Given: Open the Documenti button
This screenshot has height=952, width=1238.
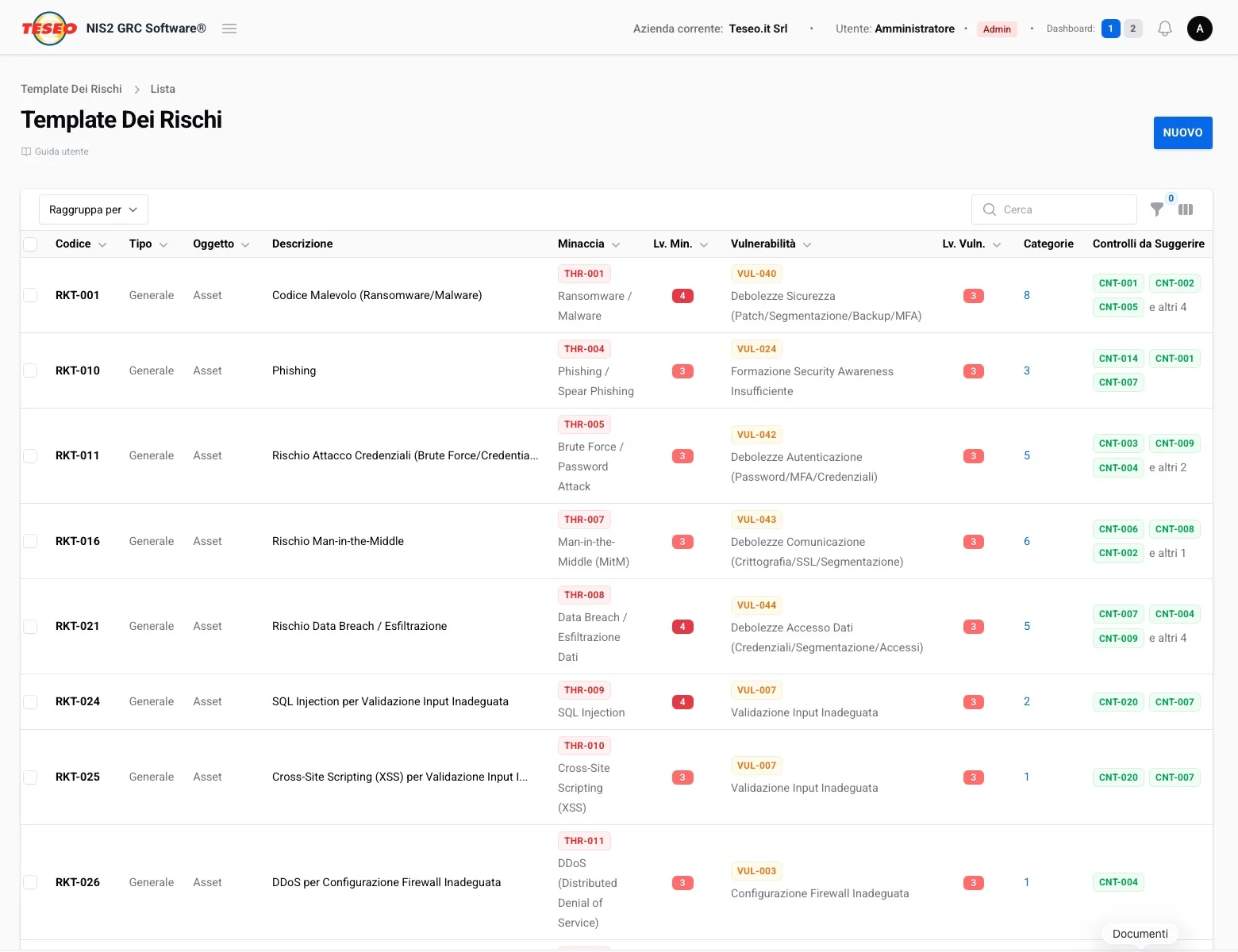Looking at the screenshot, I should 1140,934.
